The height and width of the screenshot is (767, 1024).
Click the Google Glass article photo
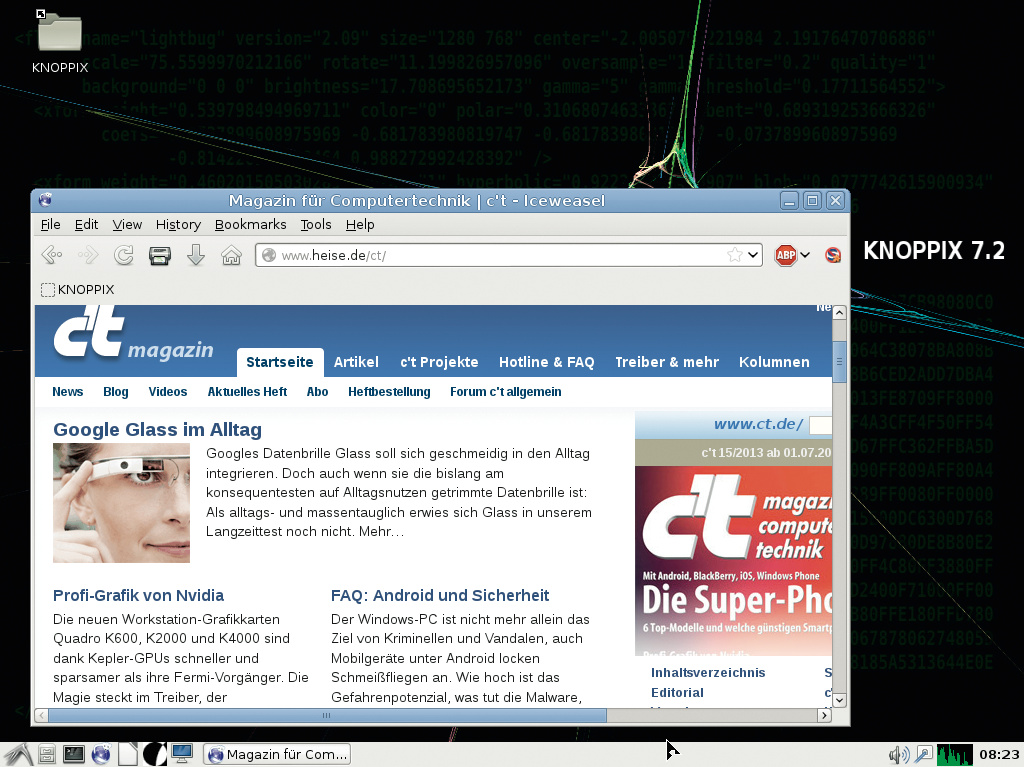(121, 503)
